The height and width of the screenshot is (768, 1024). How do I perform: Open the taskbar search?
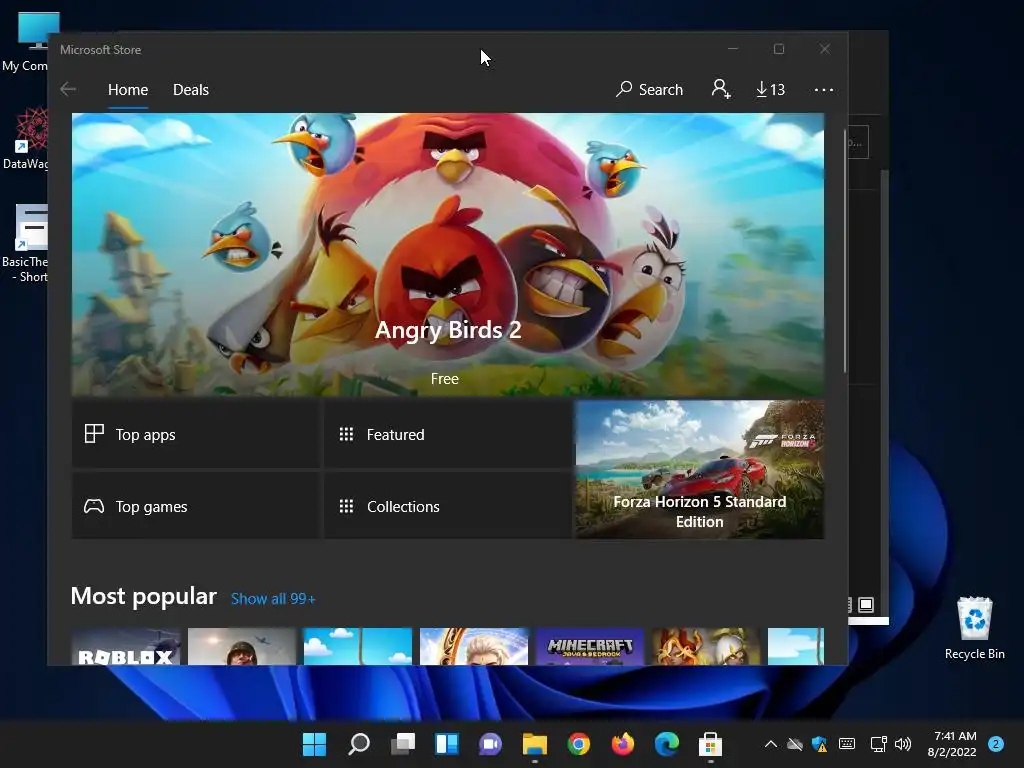tap(359, 744)
